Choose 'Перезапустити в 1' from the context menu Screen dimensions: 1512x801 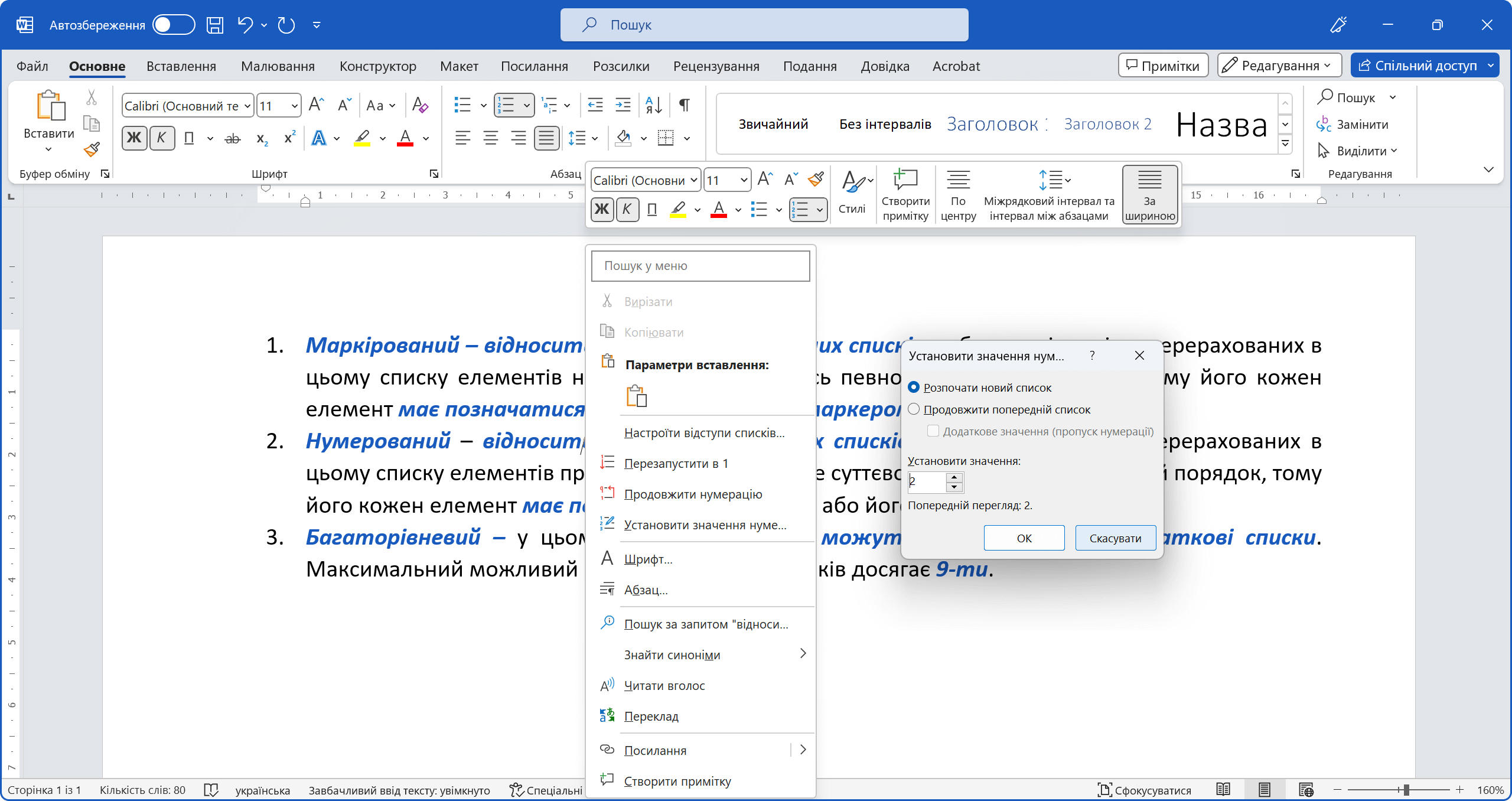[676, 463]
